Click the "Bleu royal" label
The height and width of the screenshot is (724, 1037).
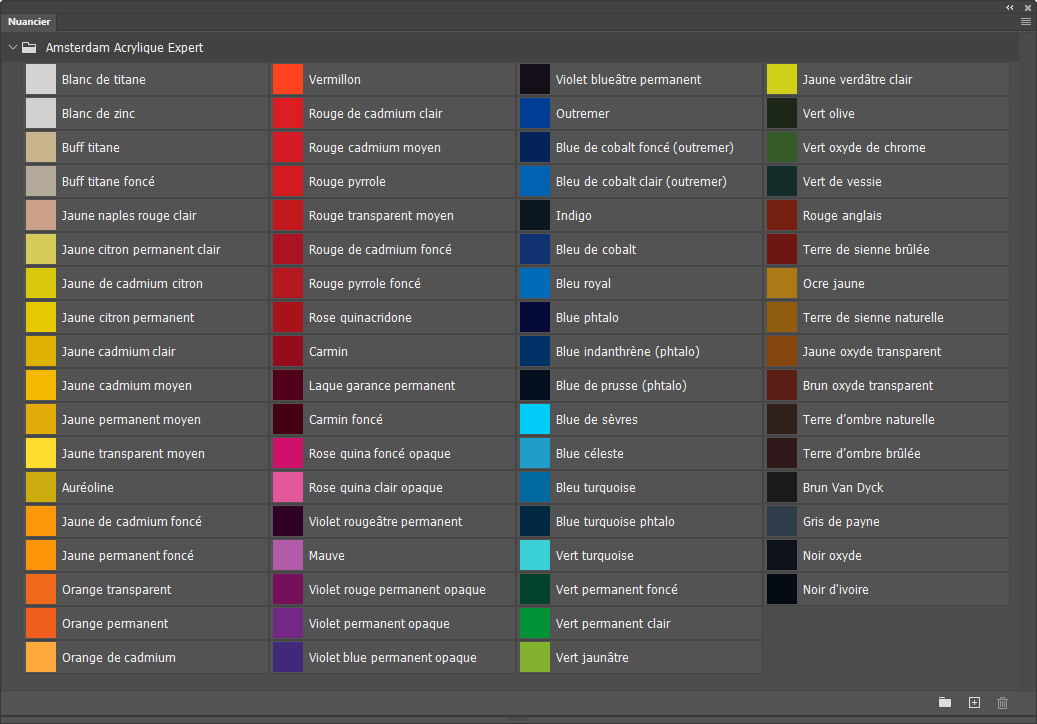pyautogui.click(x=583, y=284)
